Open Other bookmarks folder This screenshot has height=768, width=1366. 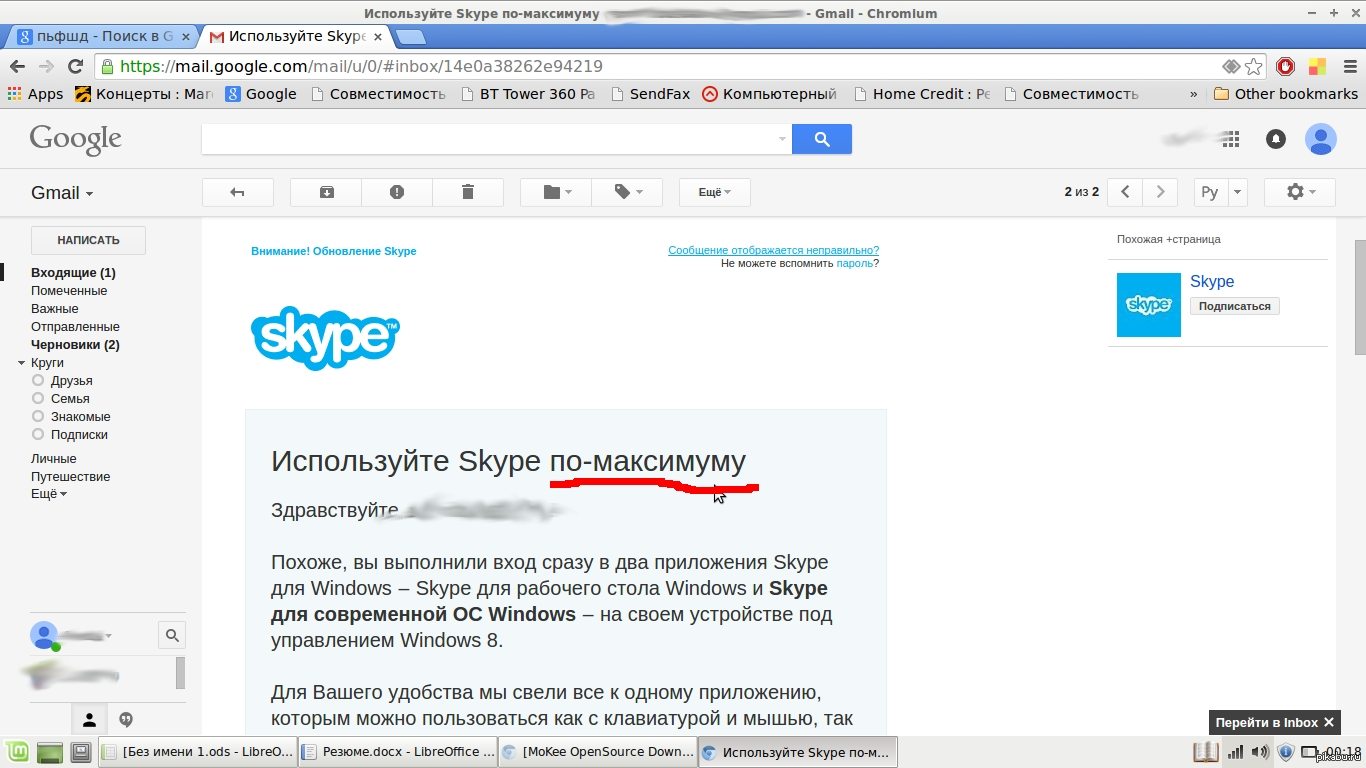(x=1286, y=94)
